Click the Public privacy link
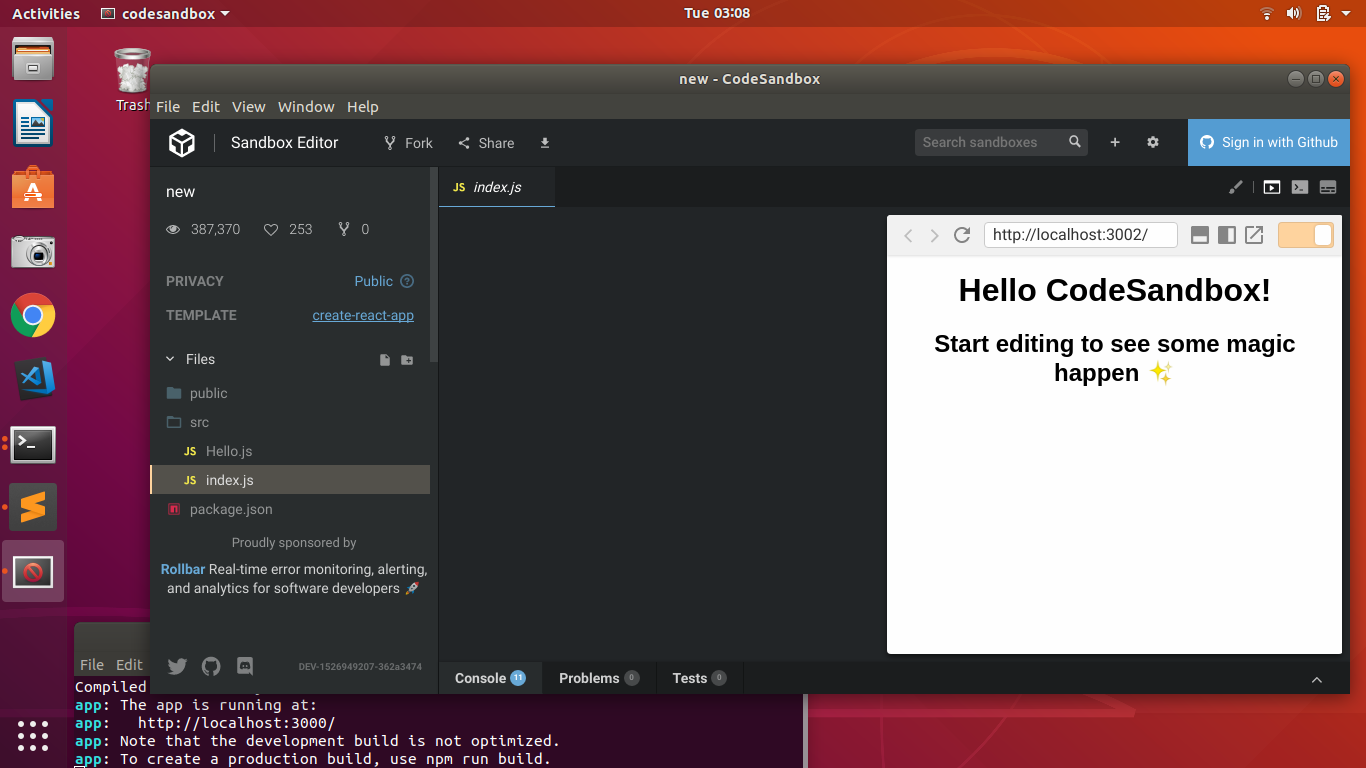This screenshot has height=768, width=1366. tap(374, 281)
